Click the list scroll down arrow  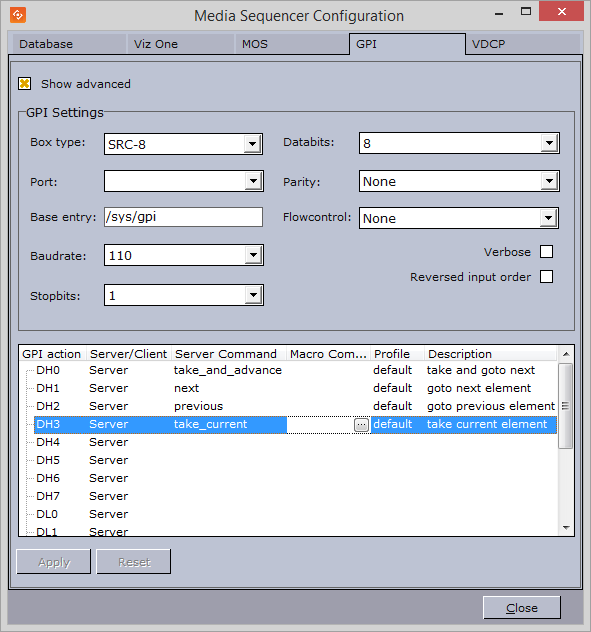pyautogui.click(x=566, y=528)
